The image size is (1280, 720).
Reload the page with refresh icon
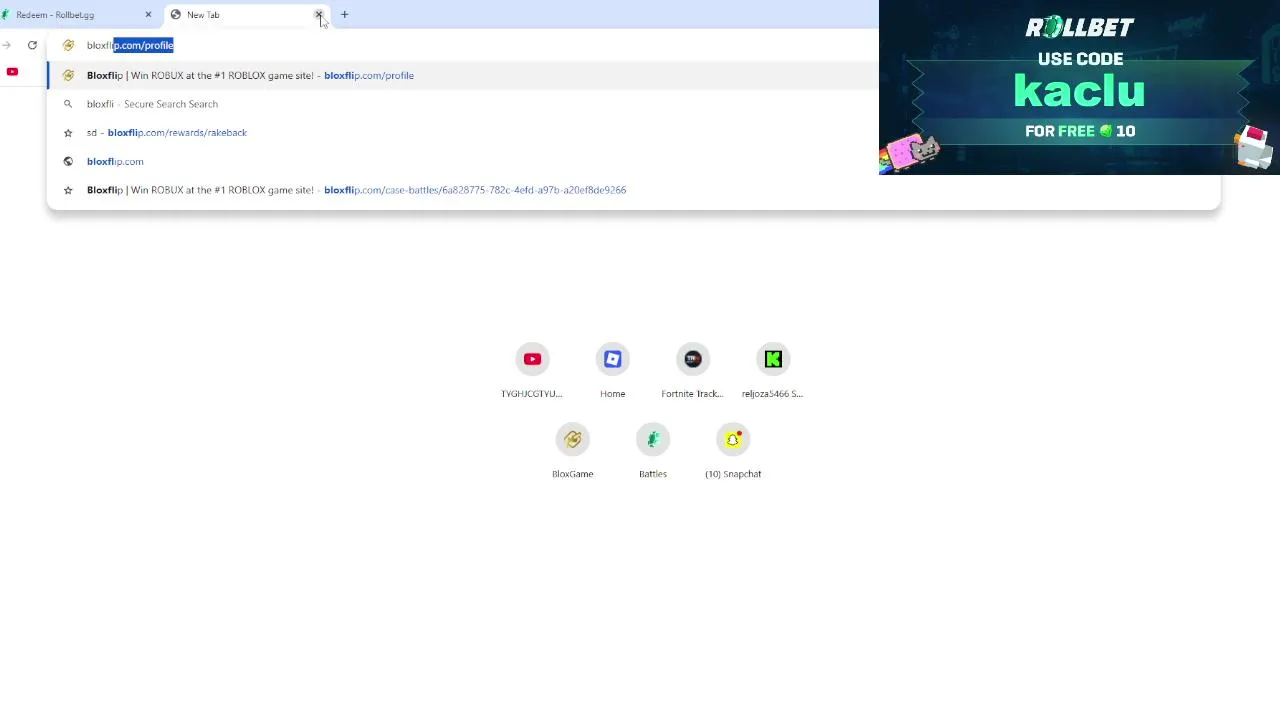coord(32,45)
